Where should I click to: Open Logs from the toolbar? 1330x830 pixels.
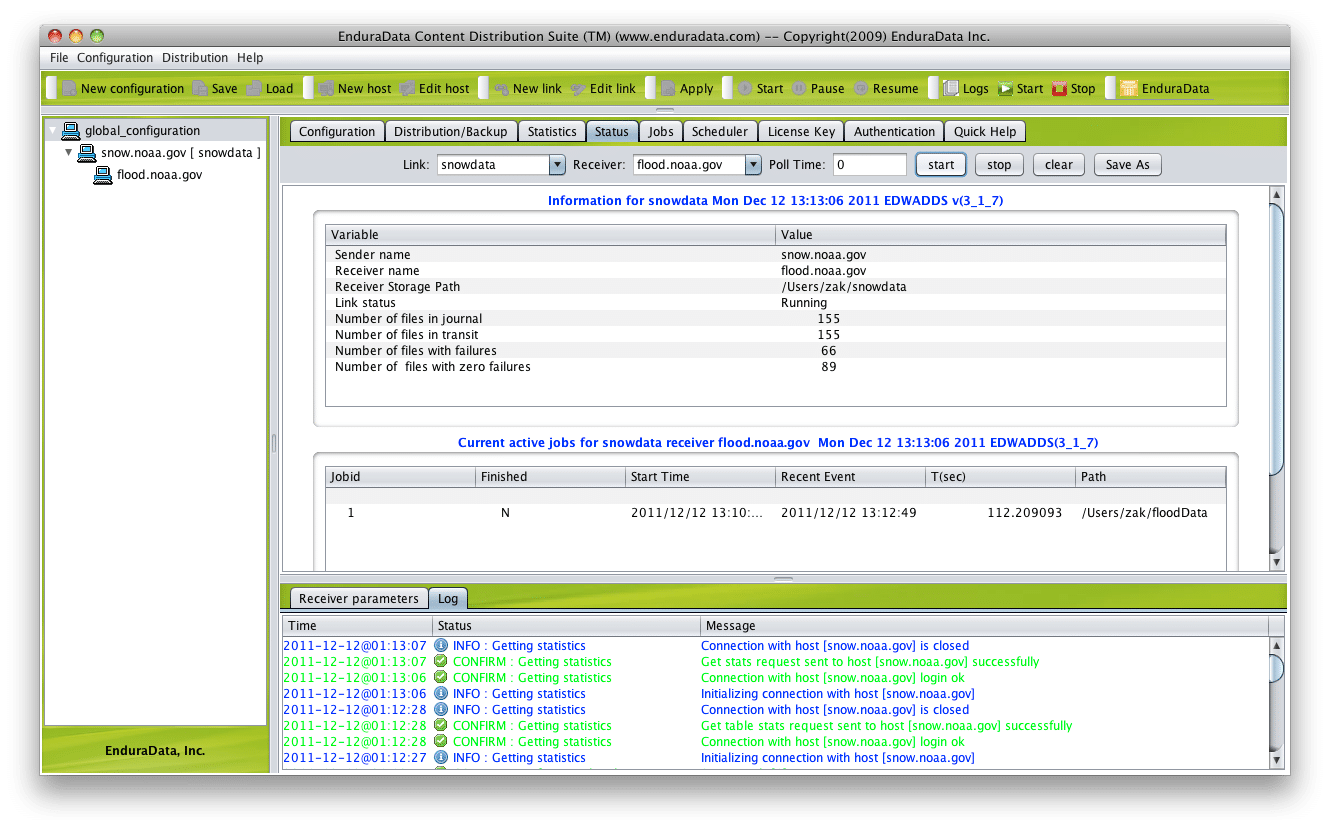click(951, 88)
